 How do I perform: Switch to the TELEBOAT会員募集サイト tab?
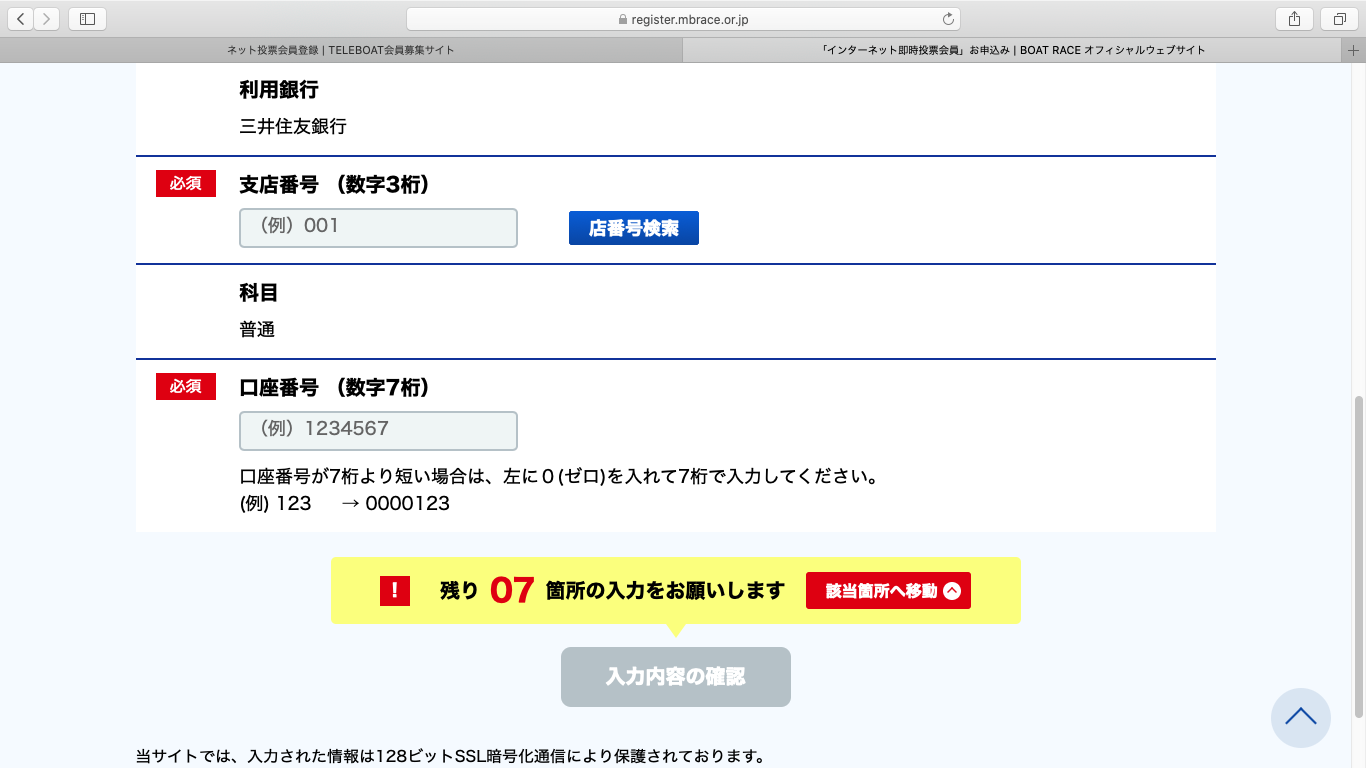(341, 50)
